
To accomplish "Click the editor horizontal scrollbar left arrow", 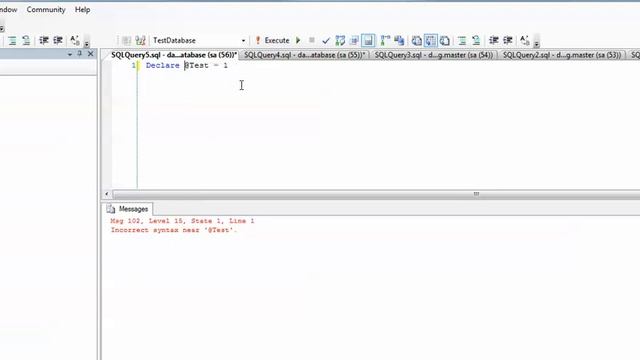I will (107, 194).
